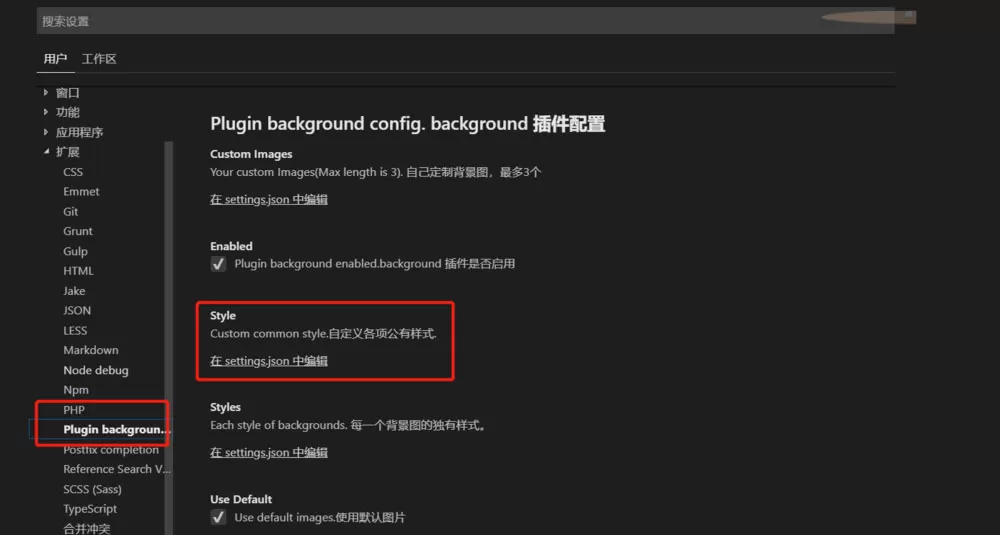Focus the 搜索设置 search field
Screen dimensions: 1000x535
click(x=466, y=21)
